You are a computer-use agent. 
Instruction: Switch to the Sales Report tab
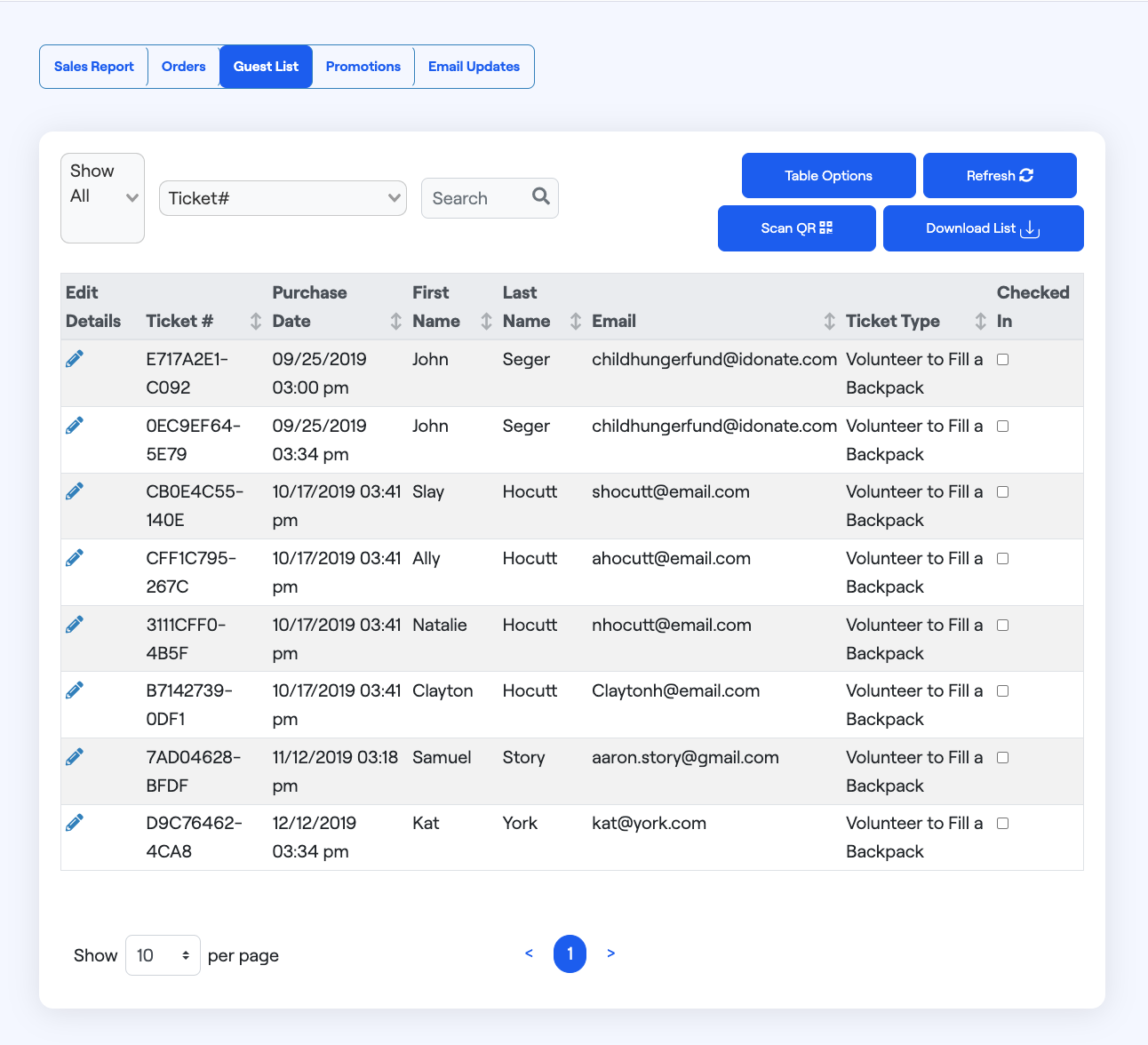(94, 67)
